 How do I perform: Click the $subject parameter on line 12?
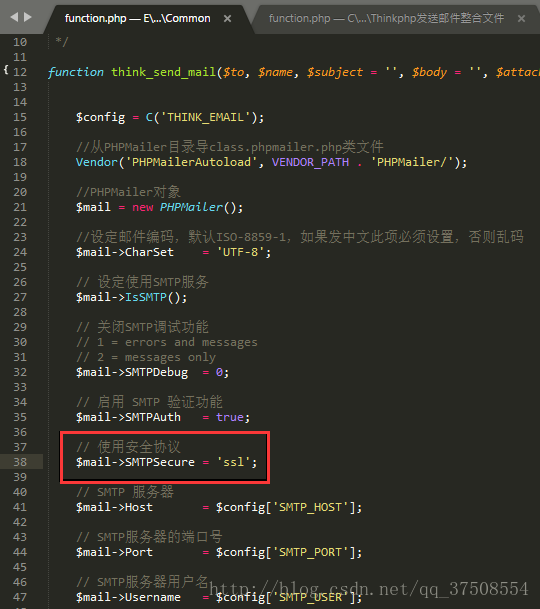[334, 72]
